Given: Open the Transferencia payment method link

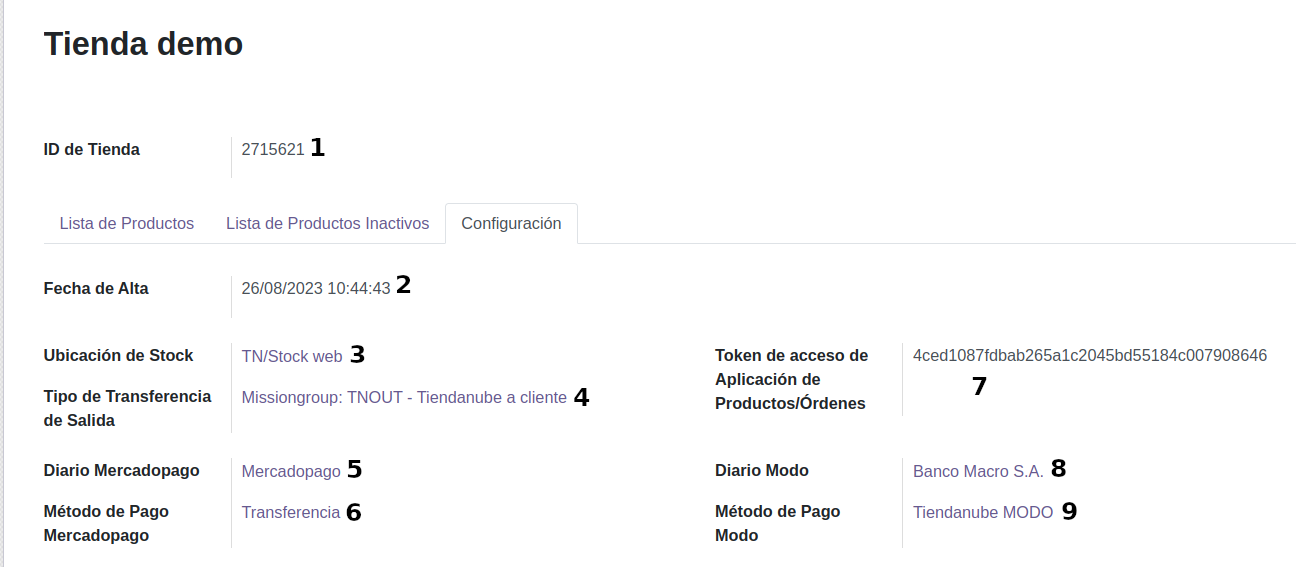Looking at the screenshot, I should click(x=291, y=512).
